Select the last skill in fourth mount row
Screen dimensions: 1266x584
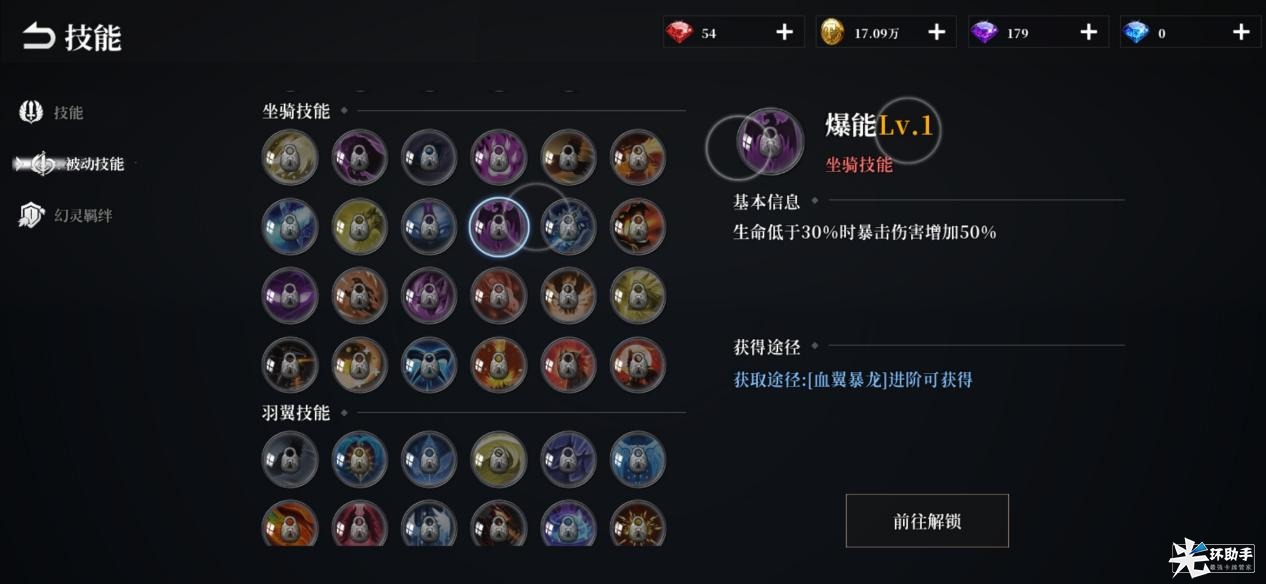click(638, 365)
